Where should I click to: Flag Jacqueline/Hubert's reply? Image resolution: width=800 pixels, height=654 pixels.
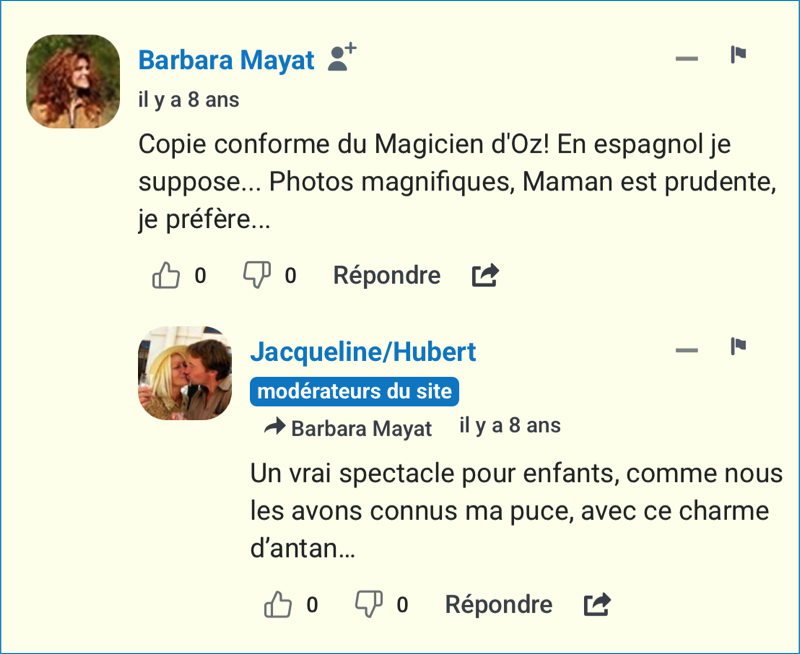[x=739, y=347]
